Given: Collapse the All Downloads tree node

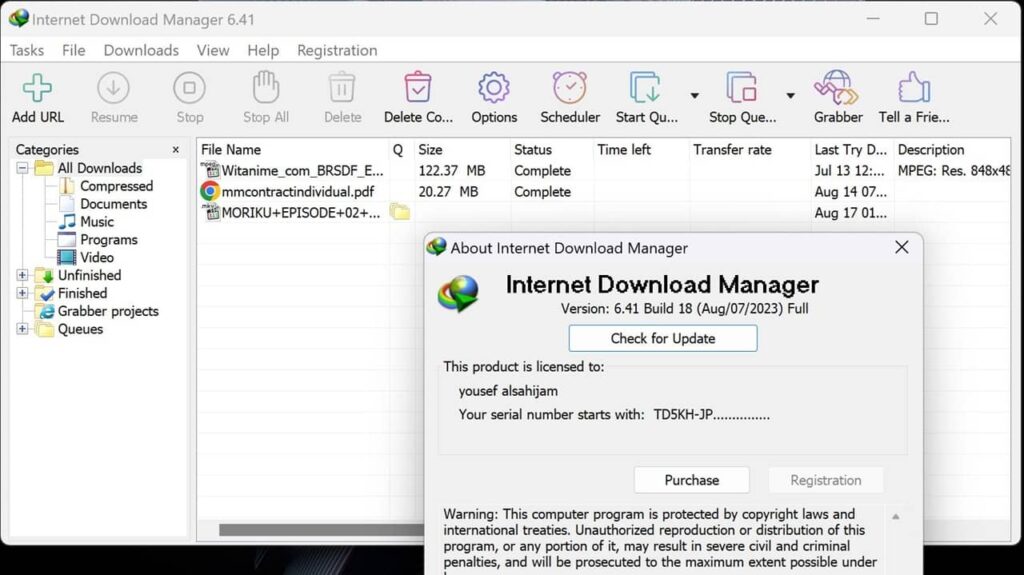Looking at the screenshot, I should click(x=22, y=168).
